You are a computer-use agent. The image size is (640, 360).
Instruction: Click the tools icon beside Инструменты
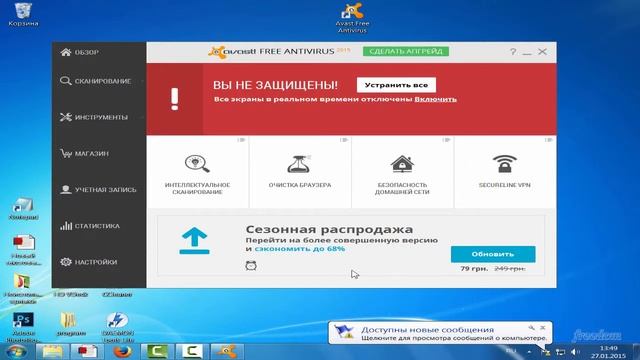click(x=66, y=117)
